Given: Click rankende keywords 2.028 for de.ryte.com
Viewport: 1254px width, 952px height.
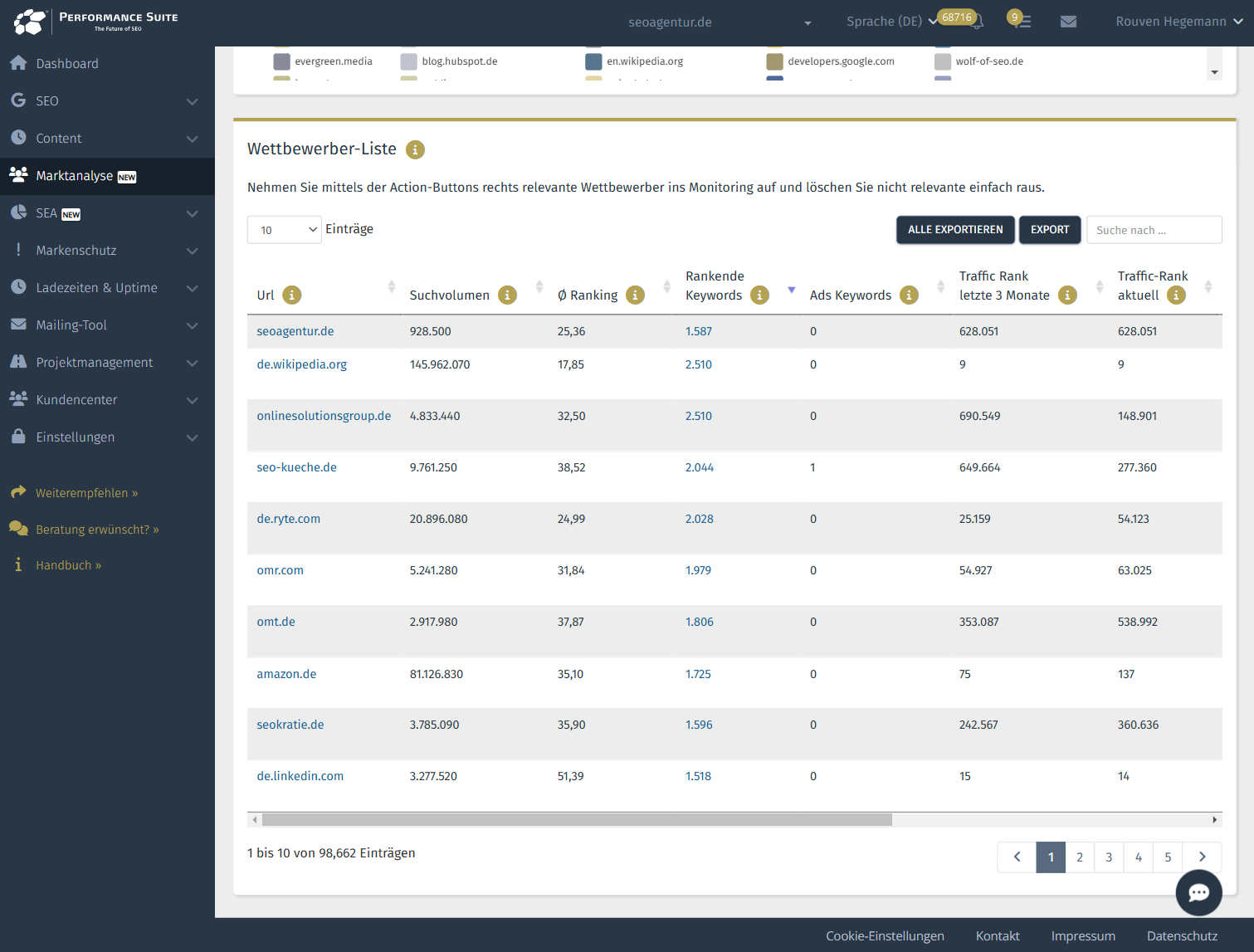Looking at the screenshot, I should click(700, 519).
